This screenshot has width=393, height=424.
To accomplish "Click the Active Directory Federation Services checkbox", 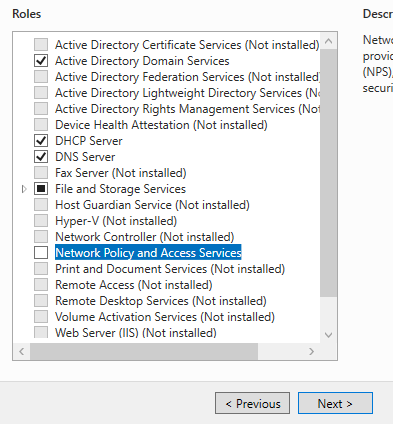I will [41, 77].
